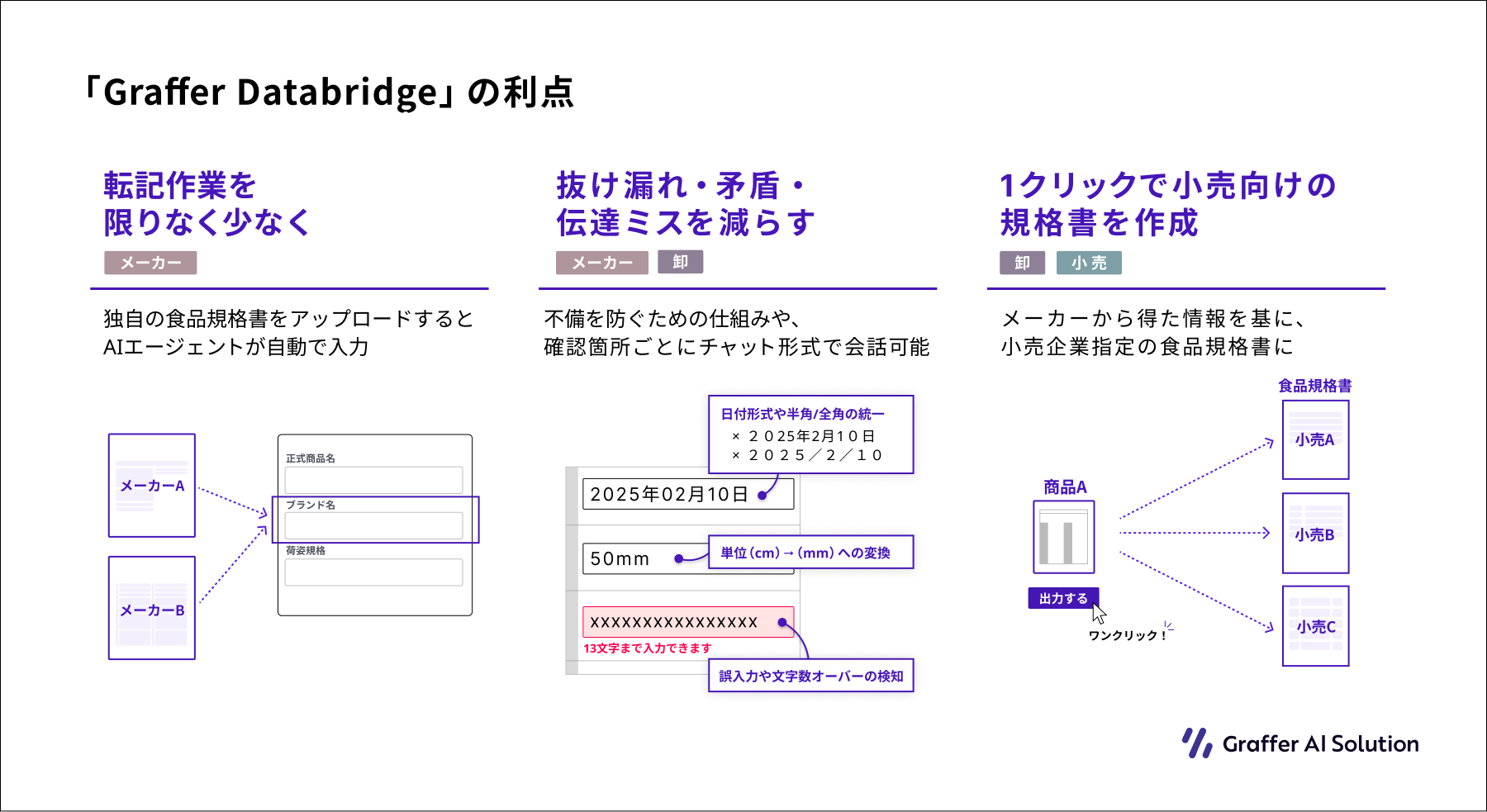1487x812 pixels.
Task: Click the 単位(cm)→(mm)への変換 callout
Action: pyautogui.click(x=810, y=553)
